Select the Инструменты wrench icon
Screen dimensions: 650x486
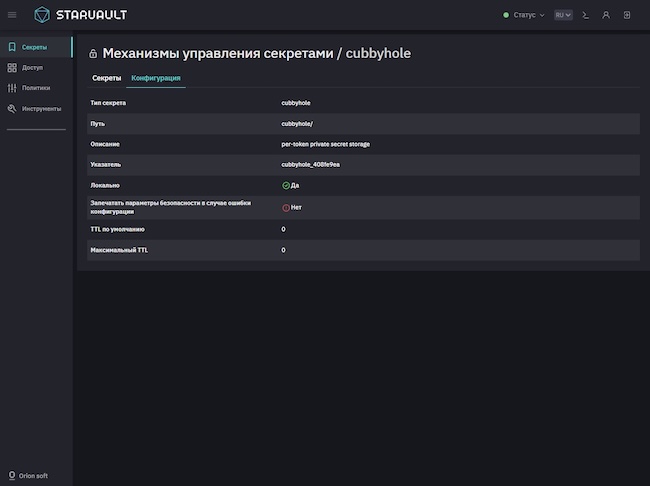[x=12, y=108]
